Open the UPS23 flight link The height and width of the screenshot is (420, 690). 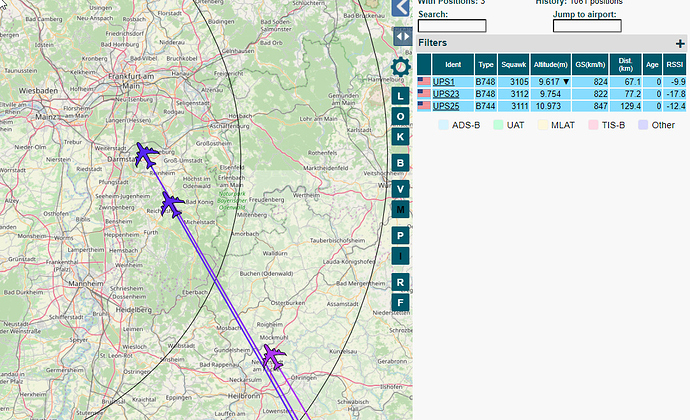[x=446, y=94]
